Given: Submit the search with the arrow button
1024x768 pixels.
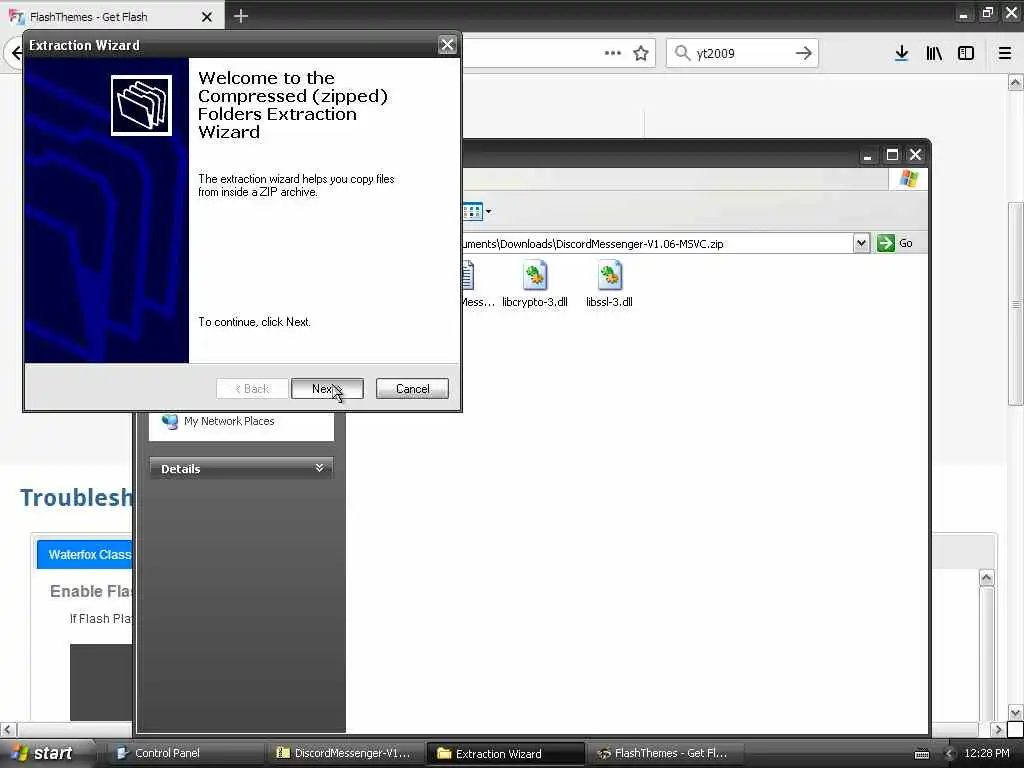Looking at the screenshot, I should pos(804,54).
